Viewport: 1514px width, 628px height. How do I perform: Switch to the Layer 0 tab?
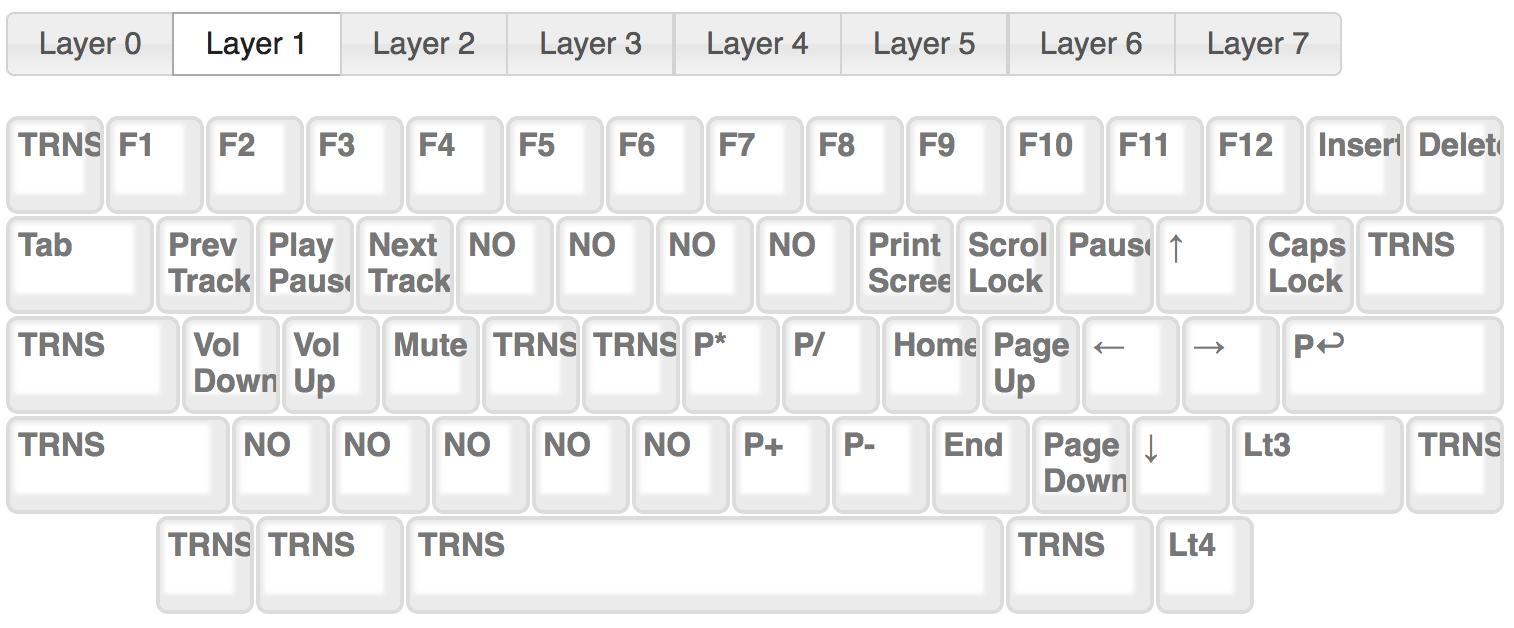pos(90,44)
